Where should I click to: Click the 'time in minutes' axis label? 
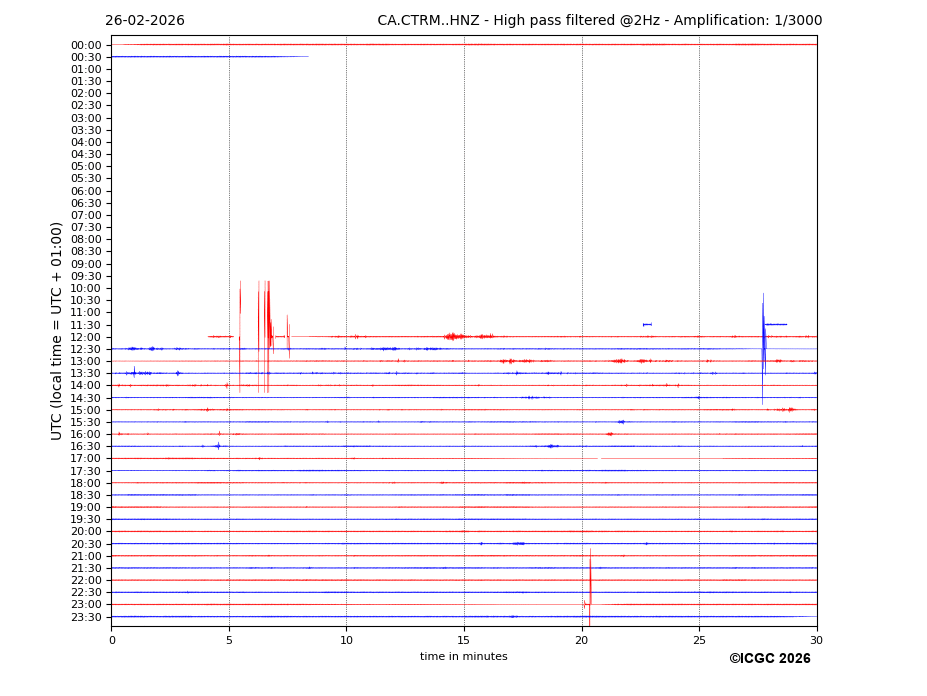point(463,657)
